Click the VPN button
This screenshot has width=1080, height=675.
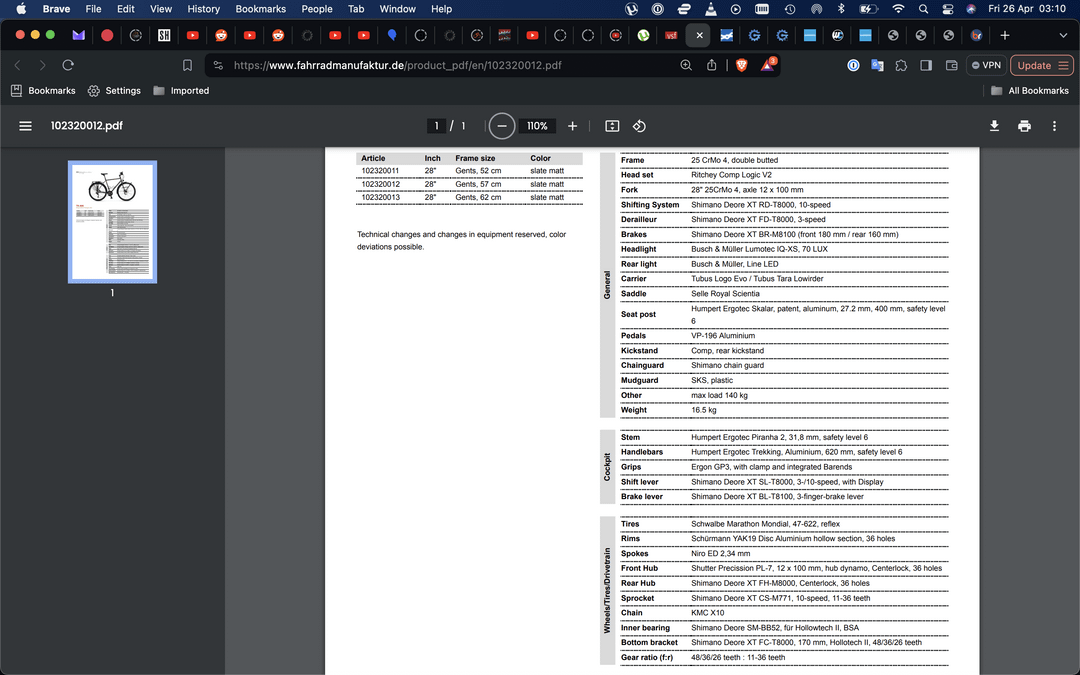point(986,65)
